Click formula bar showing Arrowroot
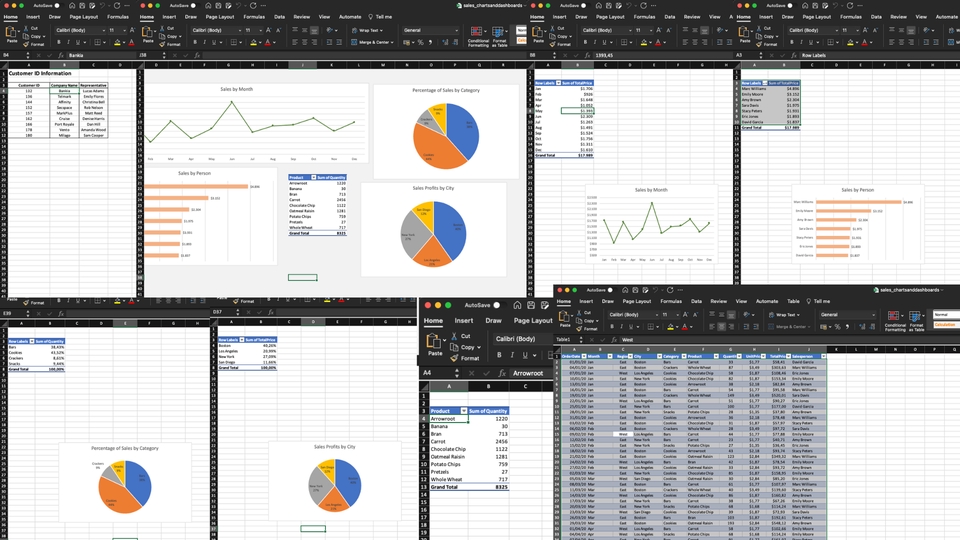 (529, 373)
